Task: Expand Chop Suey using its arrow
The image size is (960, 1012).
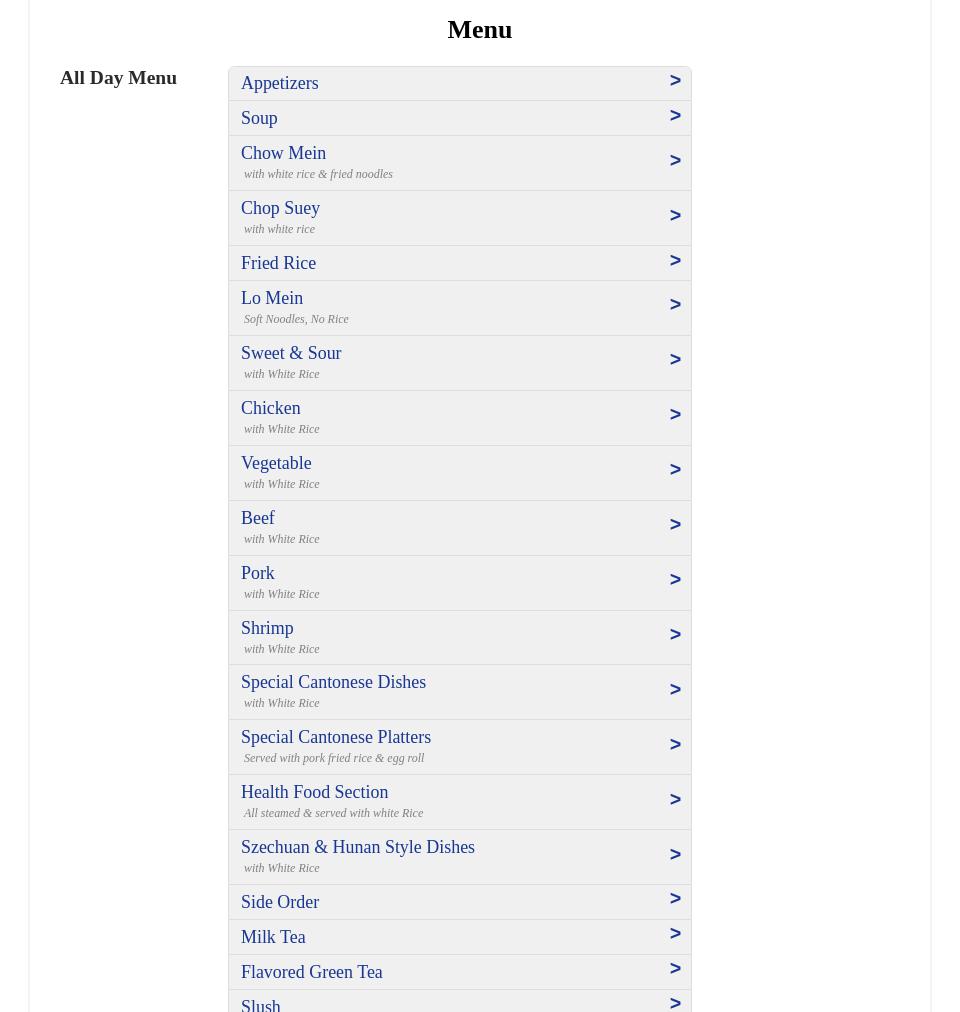Action: (675, 216)
